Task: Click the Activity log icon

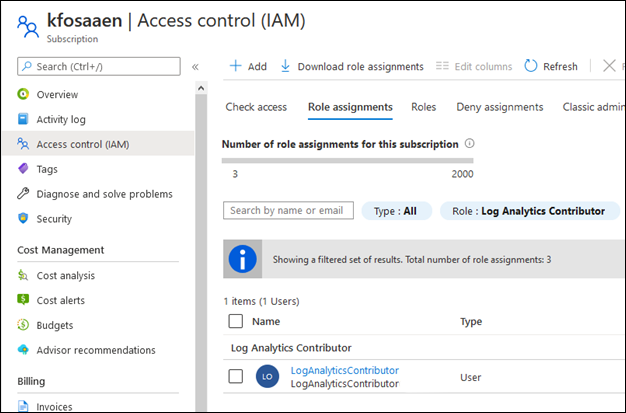Action: (23, 119)
